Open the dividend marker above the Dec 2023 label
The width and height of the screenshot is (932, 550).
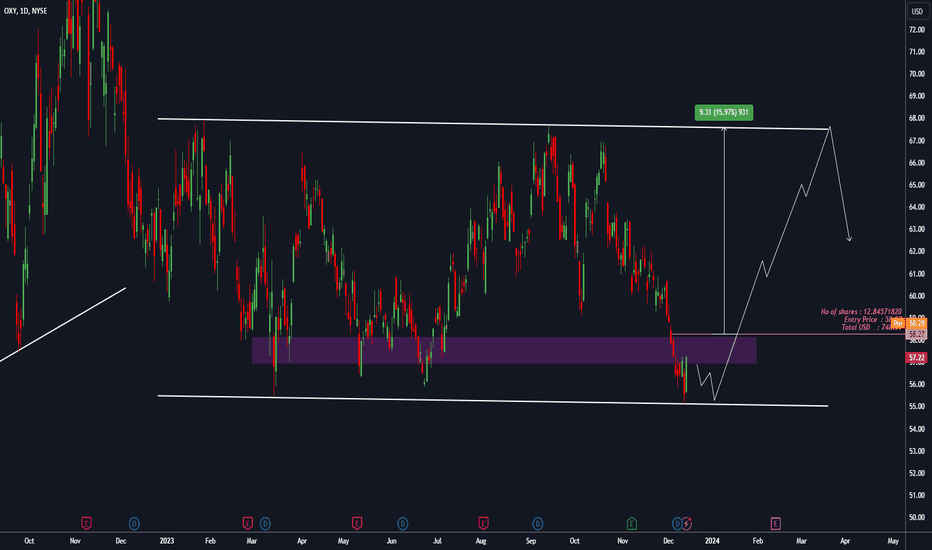[x=676, y=523]
